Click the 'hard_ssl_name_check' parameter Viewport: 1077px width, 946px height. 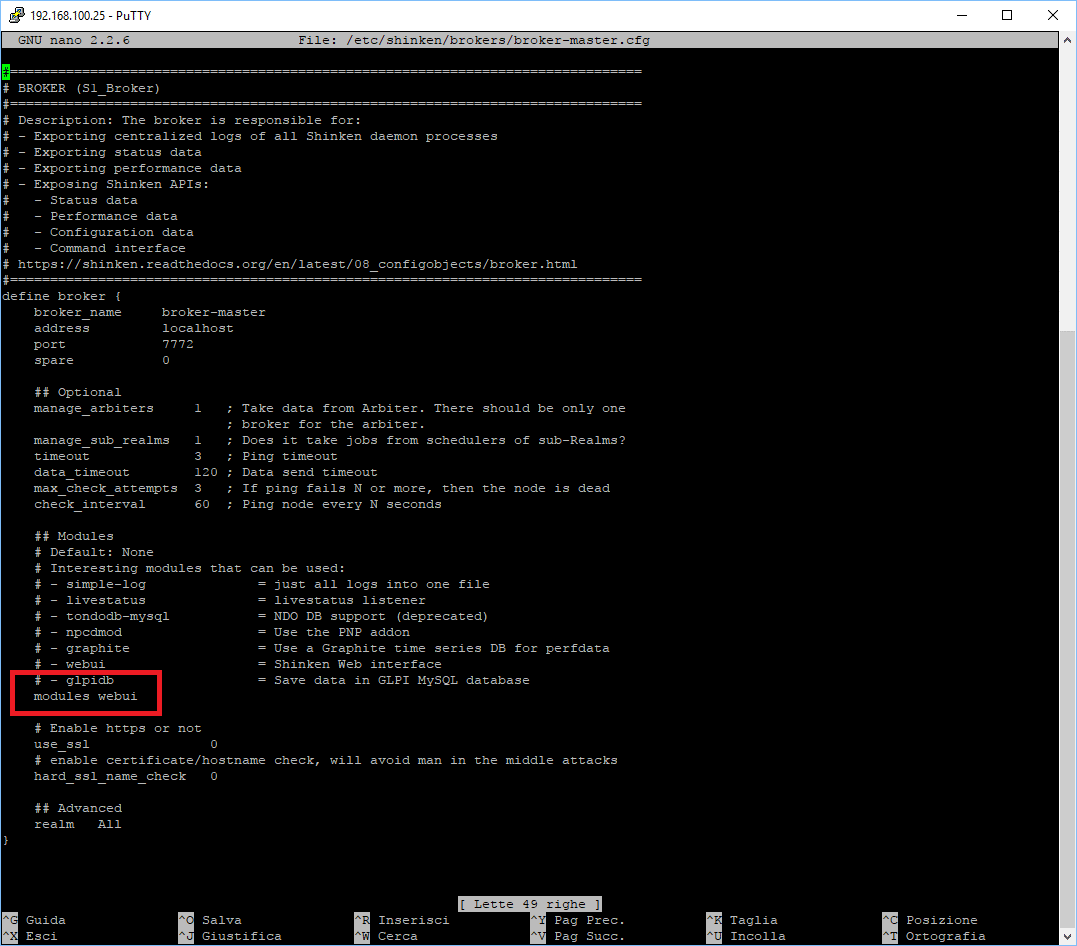(x=110, y=776)
